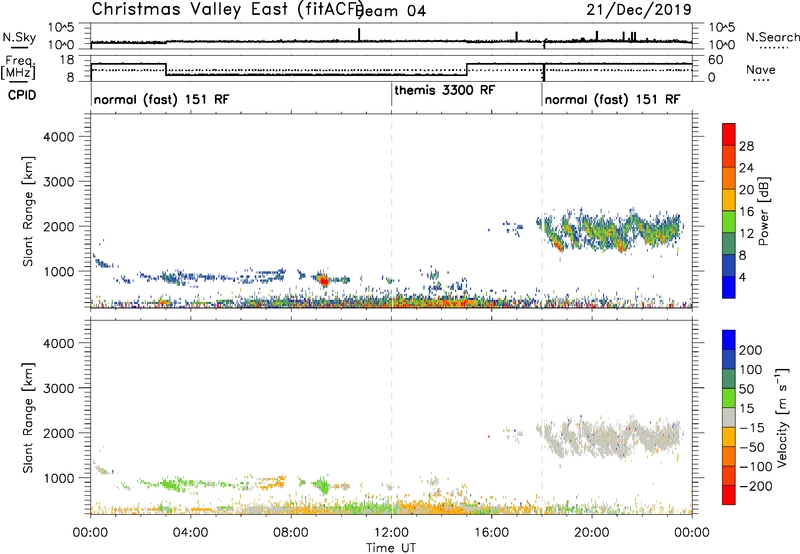The height and width of the screenshot is (554, 800).
Task: Click the 'N.Search' legend label
Action: tap(772, 37)
